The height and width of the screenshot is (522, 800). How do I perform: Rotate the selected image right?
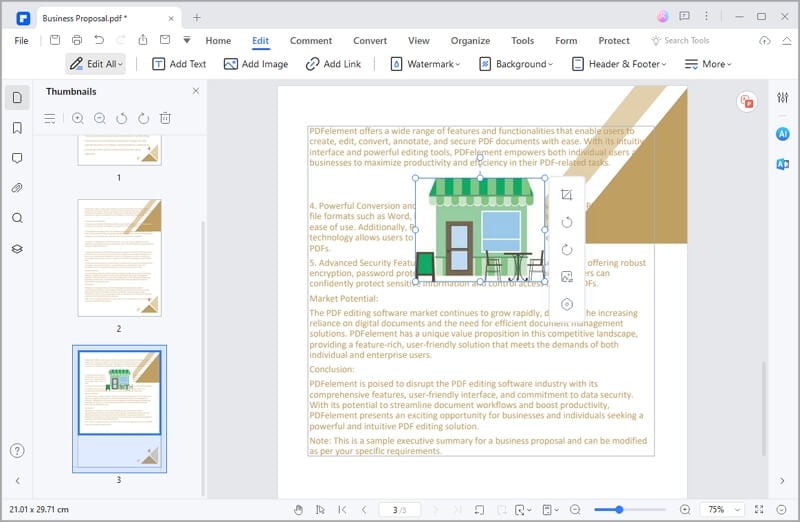click(x=566, y=250)
